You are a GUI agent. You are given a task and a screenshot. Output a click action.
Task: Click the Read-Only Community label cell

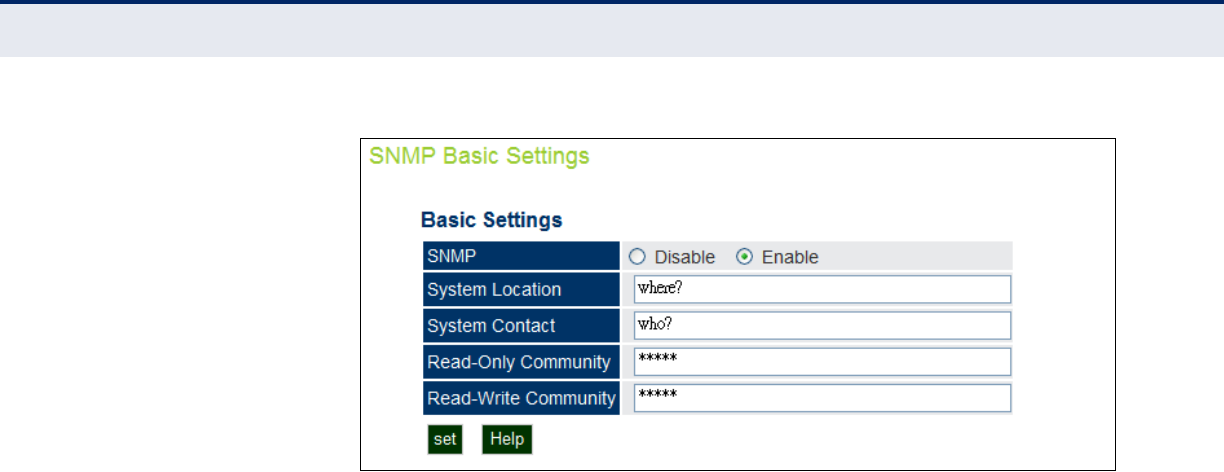[521, 362]
